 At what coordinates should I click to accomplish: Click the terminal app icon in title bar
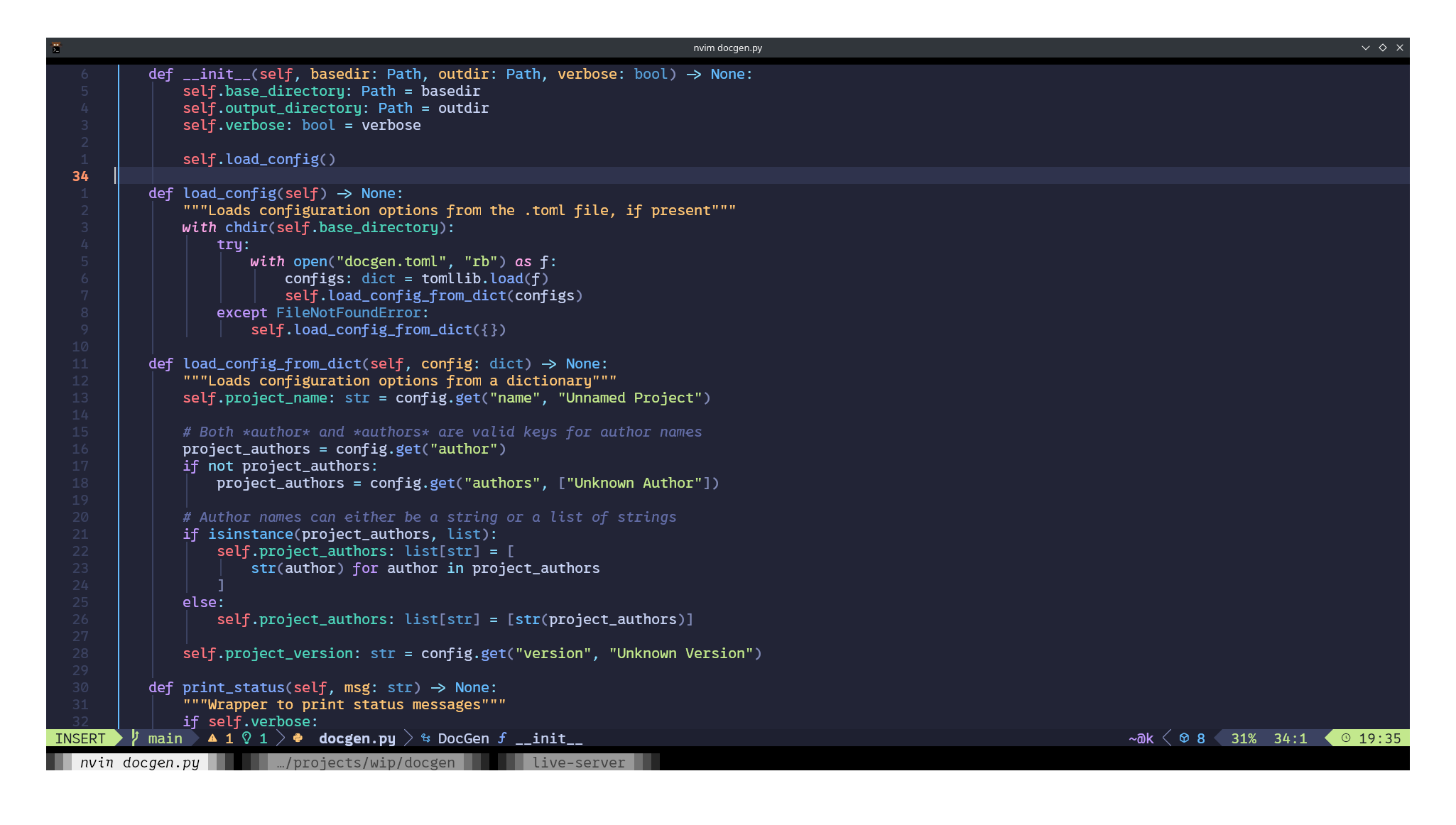pos(56,48)
